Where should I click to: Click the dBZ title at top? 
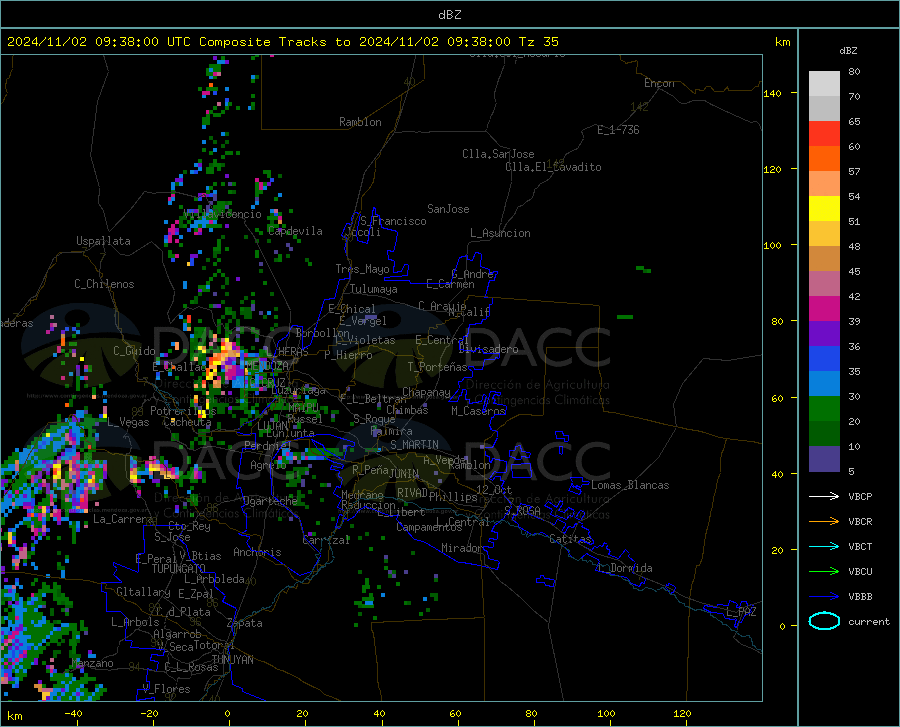[449, 15]
